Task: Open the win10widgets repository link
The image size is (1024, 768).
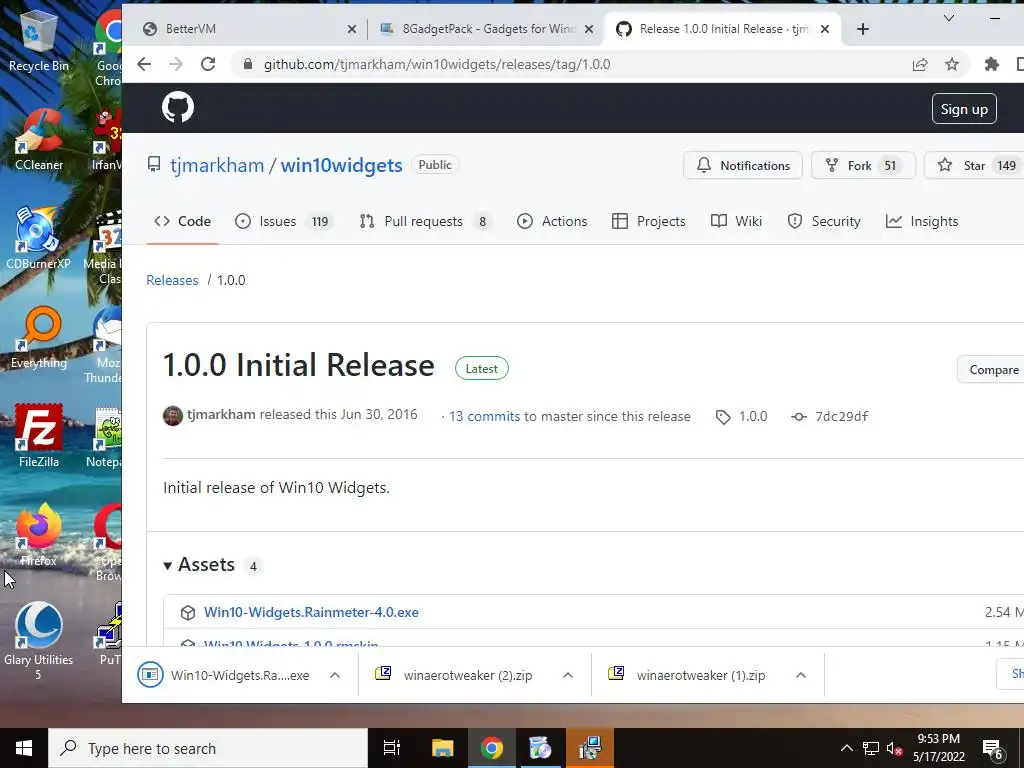Action: 341,165
